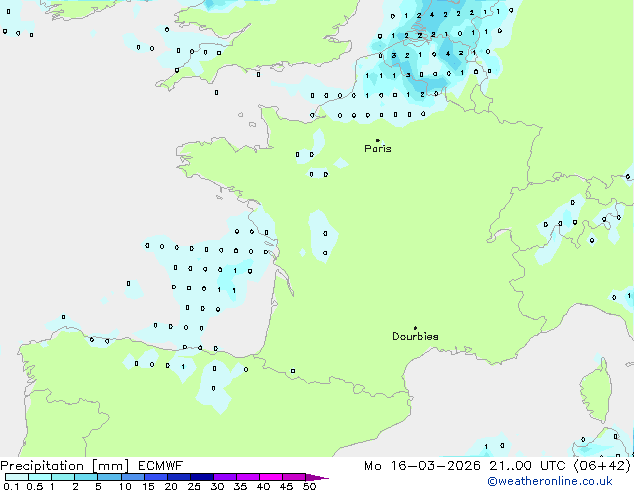Pick the legend swatch between 35 and 40
Screen dimensions: 634x490
(247, 477)
